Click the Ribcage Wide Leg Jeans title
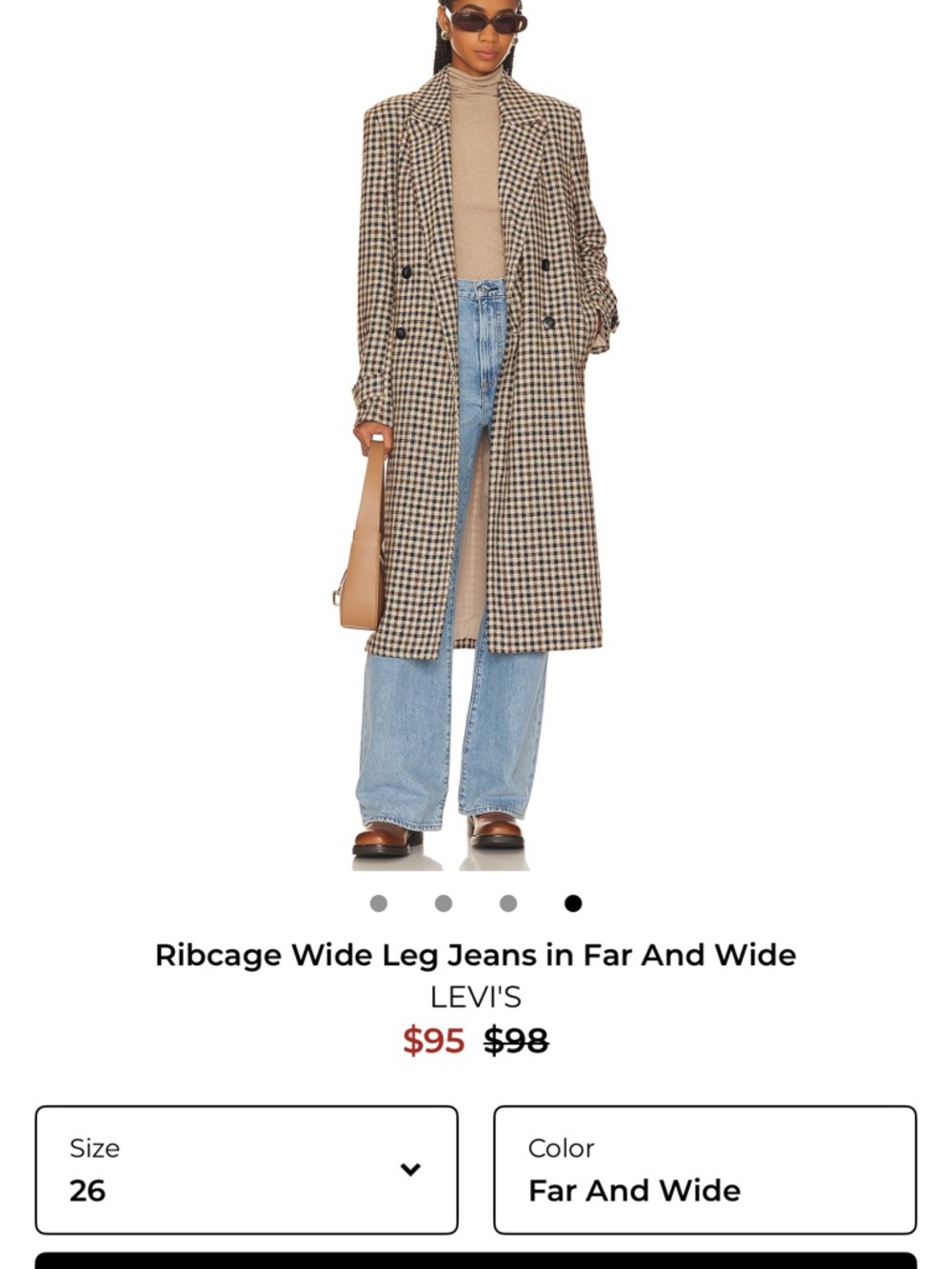The height and width of the screenshot is (1269, 952). pos(476,955)
